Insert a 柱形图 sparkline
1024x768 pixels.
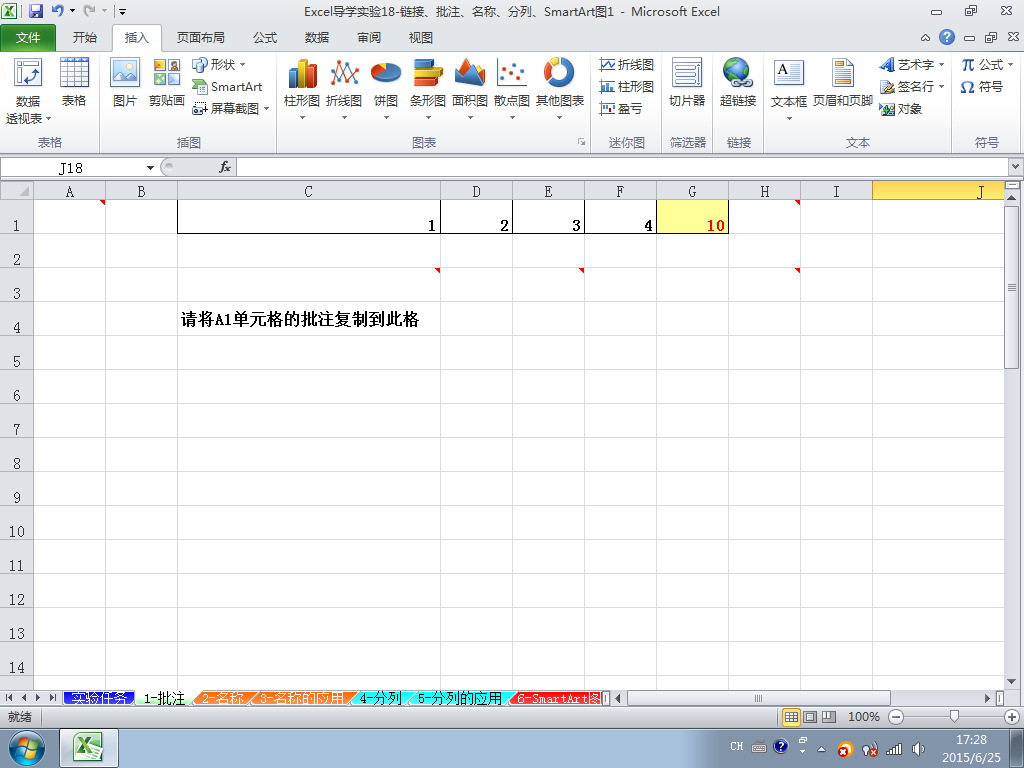point(626,86)
